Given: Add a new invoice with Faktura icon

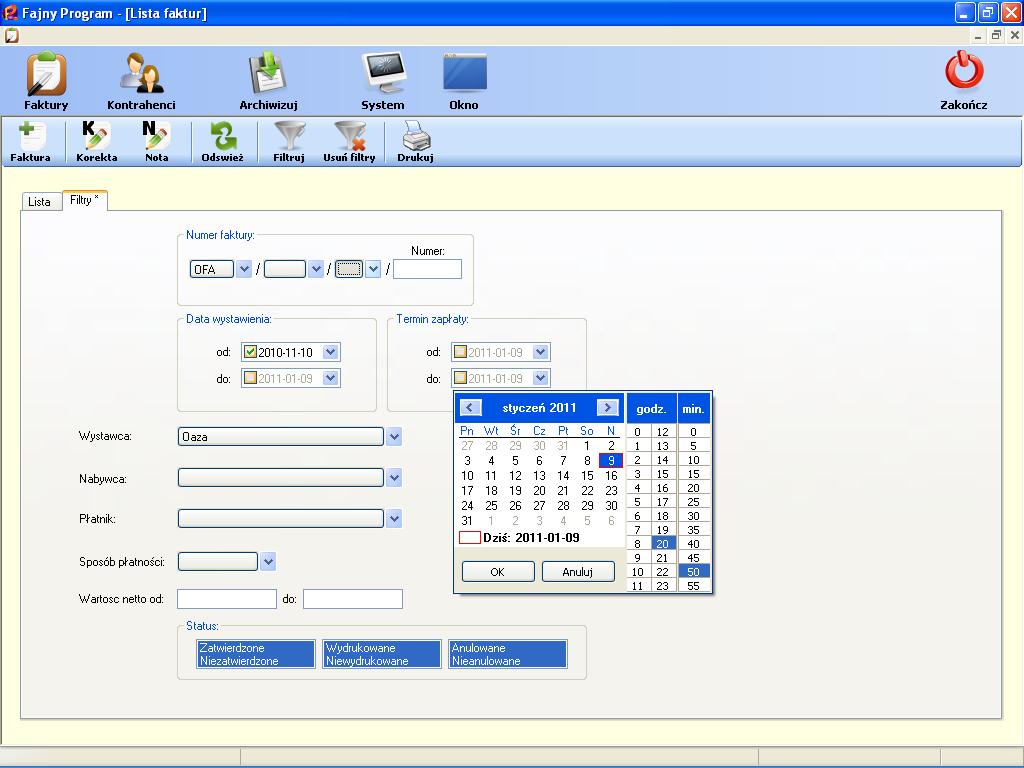Looking at the screenshot, I should point(31,138).
